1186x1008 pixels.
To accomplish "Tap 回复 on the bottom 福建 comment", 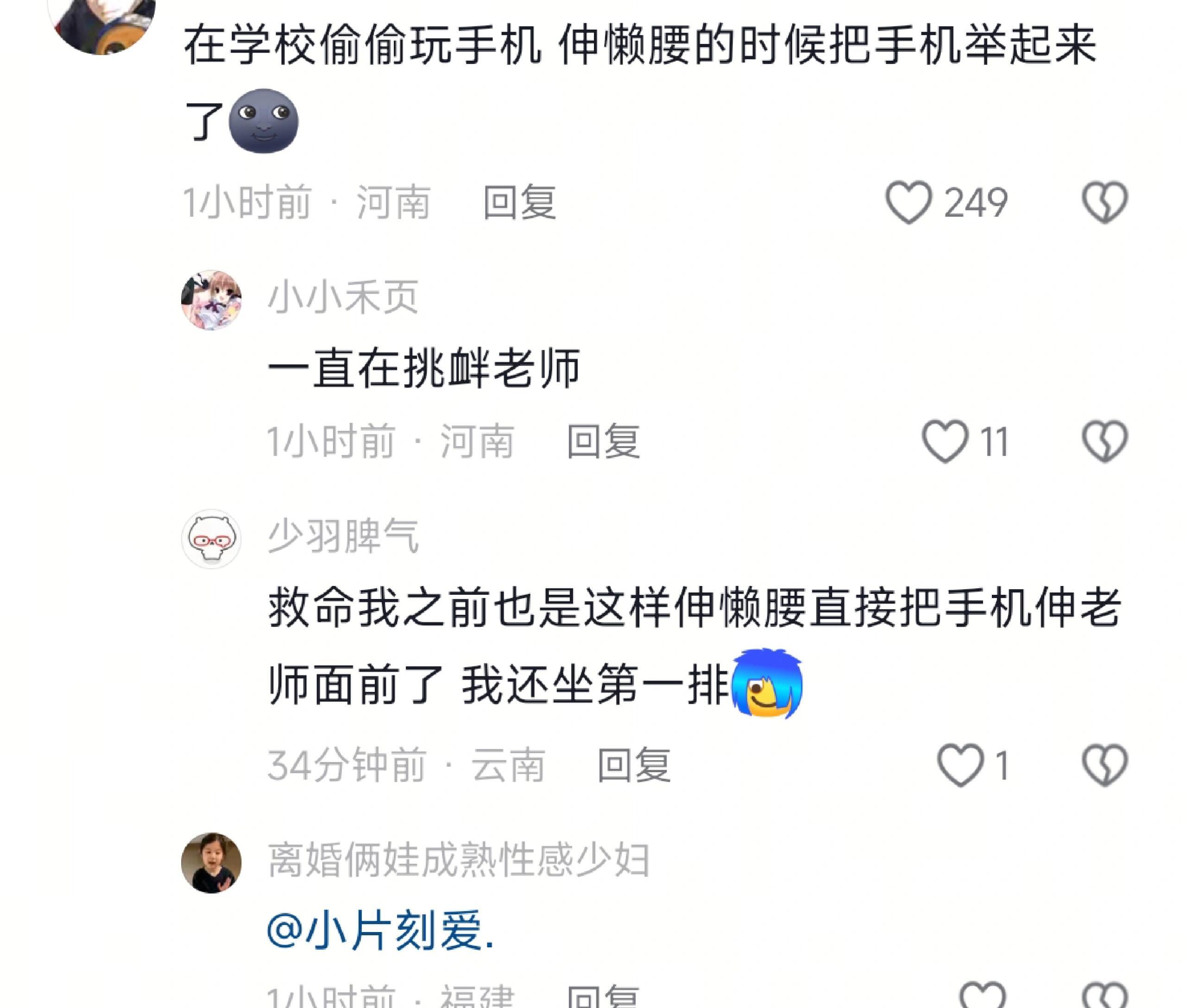I will [x=603, y=996].
